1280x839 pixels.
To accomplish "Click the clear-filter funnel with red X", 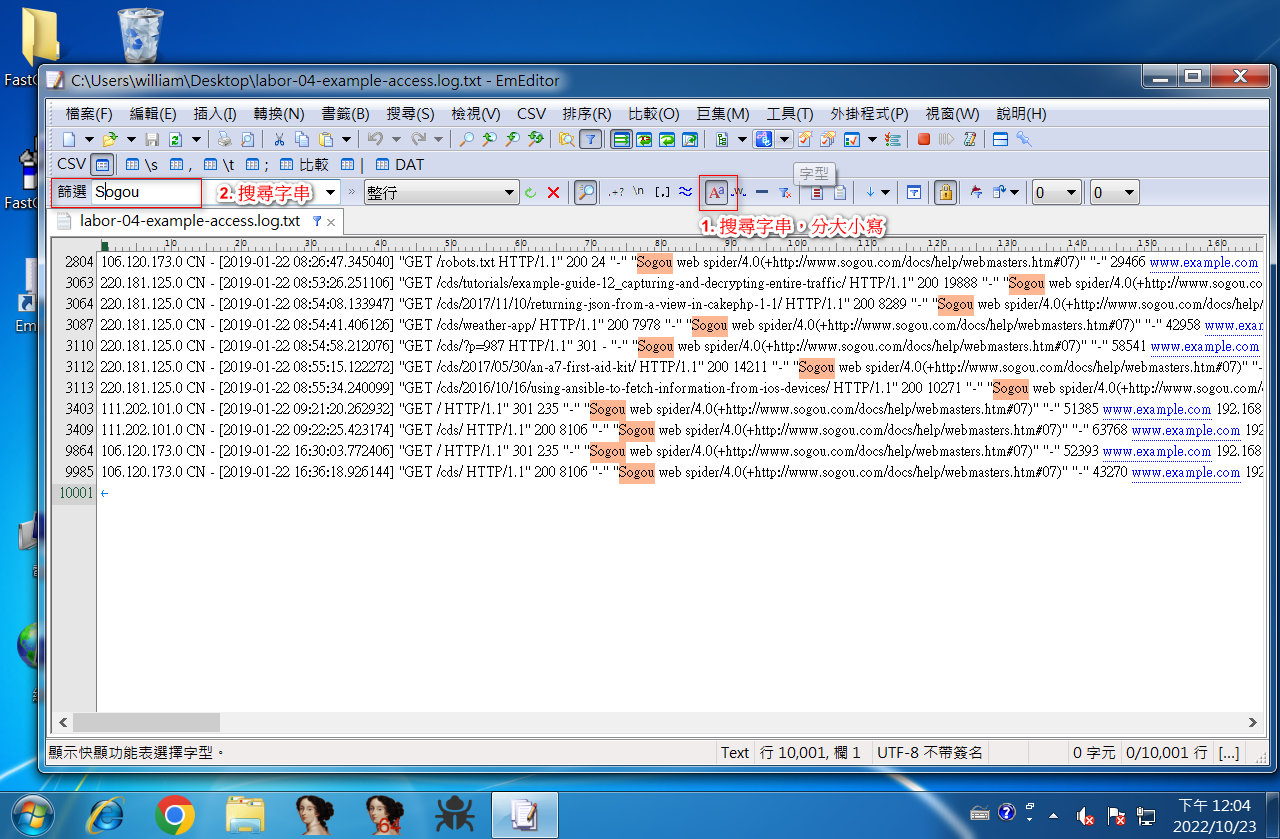I will [x=785, y=192].
